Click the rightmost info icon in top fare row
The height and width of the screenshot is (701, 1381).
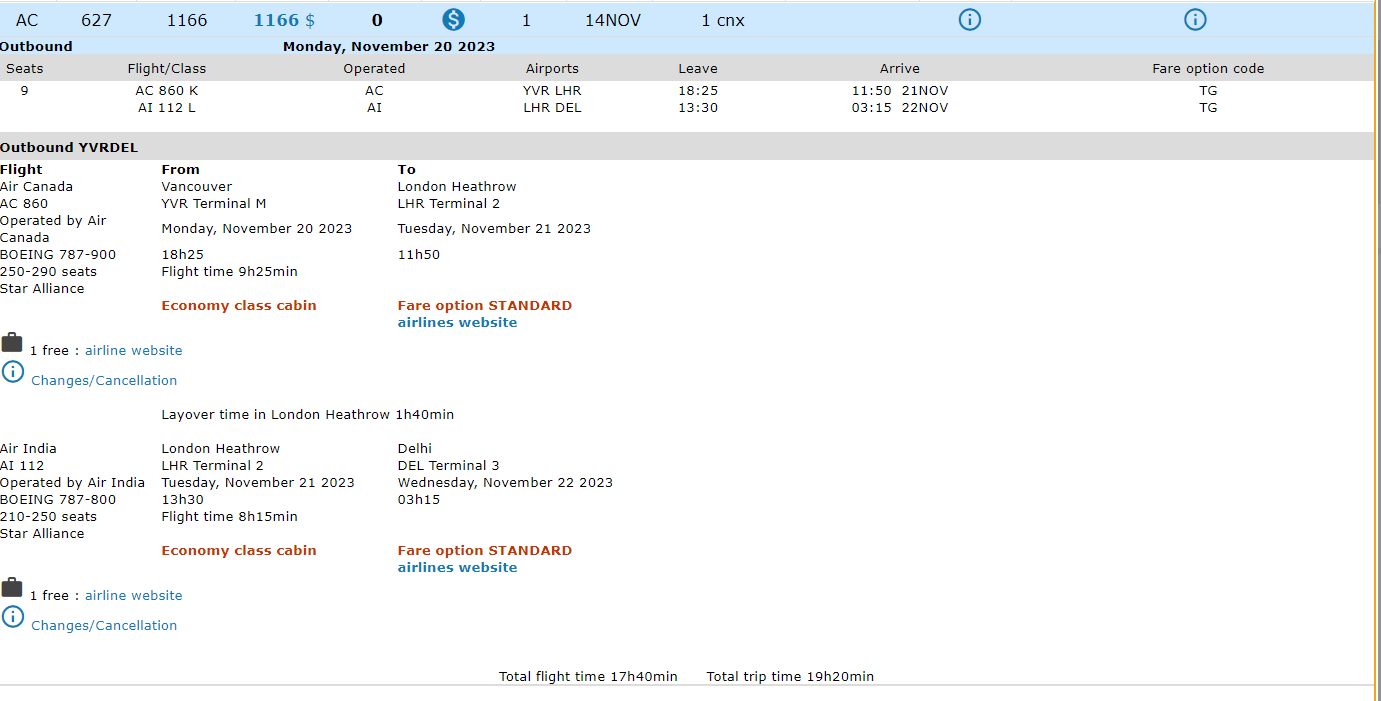coord(1195,19)
